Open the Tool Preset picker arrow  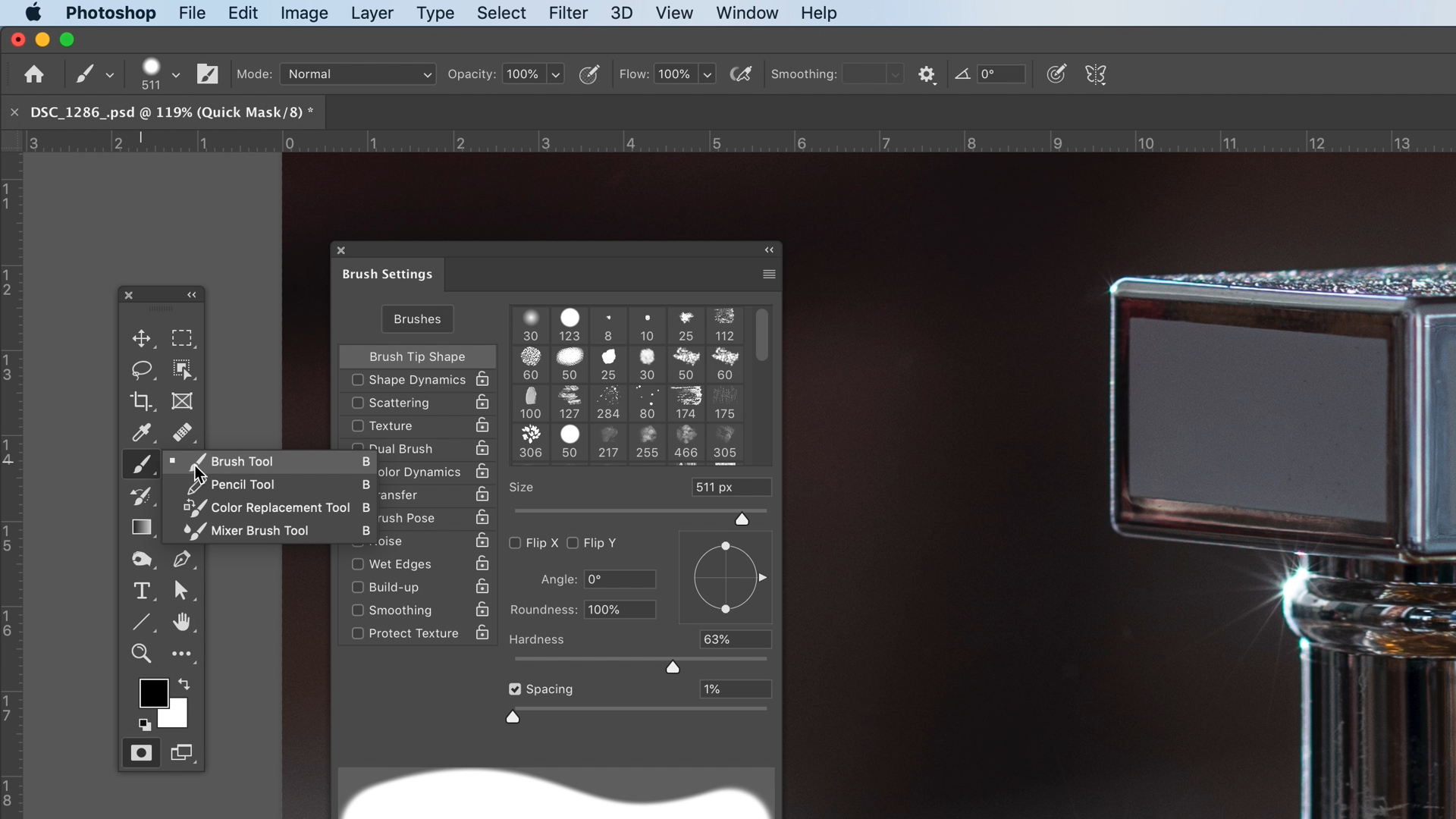tap(110, 74)
